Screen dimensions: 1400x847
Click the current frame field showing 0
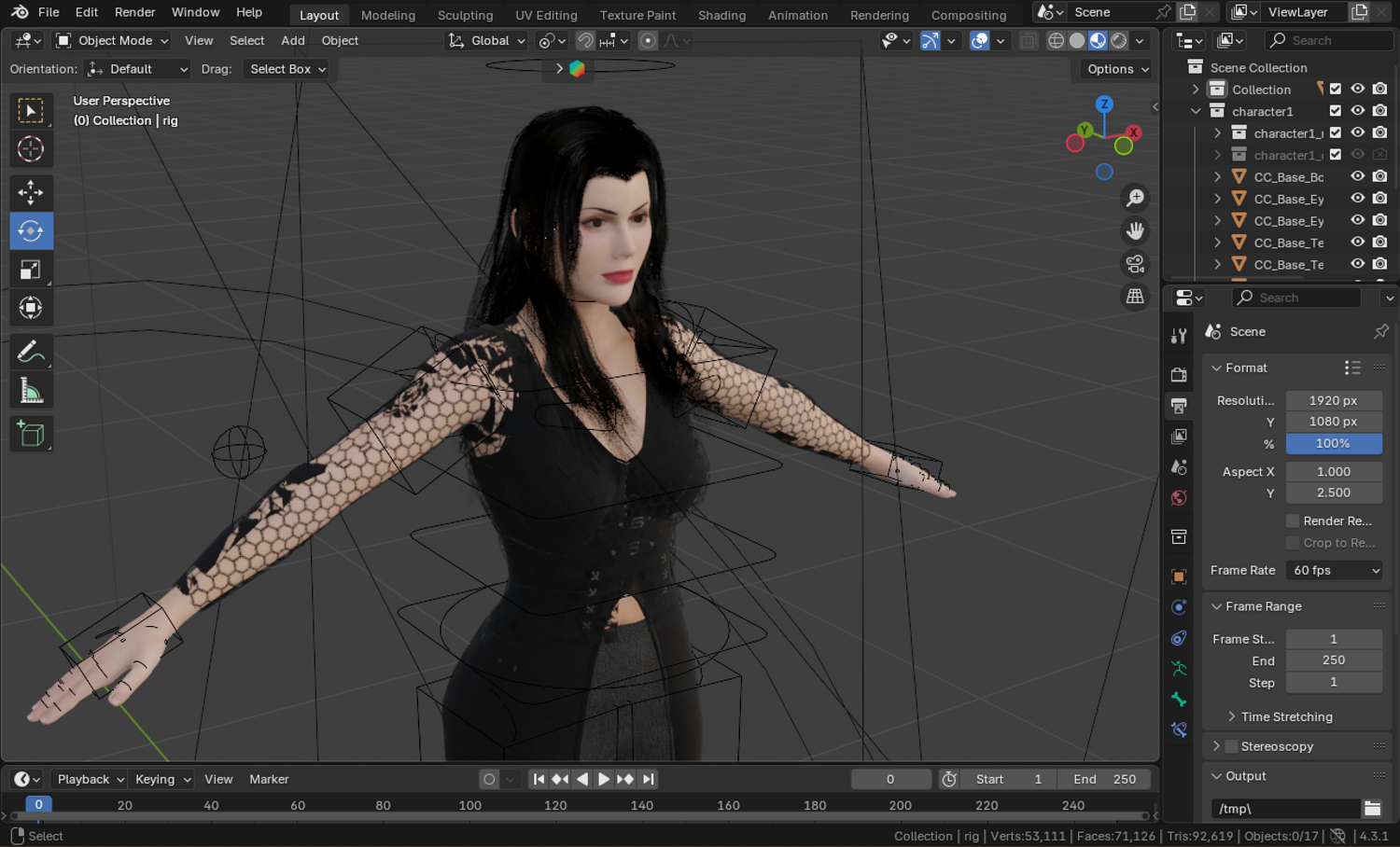click(x=890, y=779)
